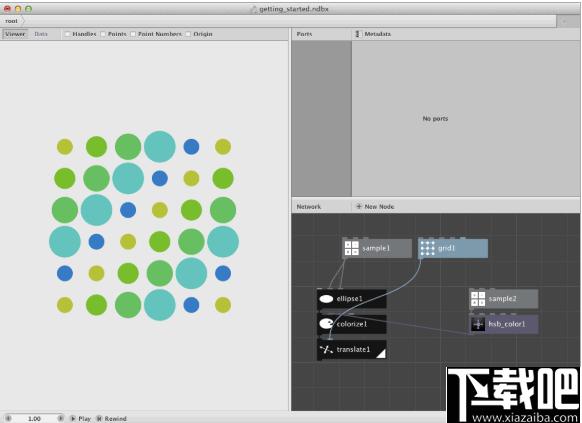Image resolution: width=582 pixels, height=423 pixels.
Task: Click the Metadata icon in Ports panel
Action: click(357, 34)
